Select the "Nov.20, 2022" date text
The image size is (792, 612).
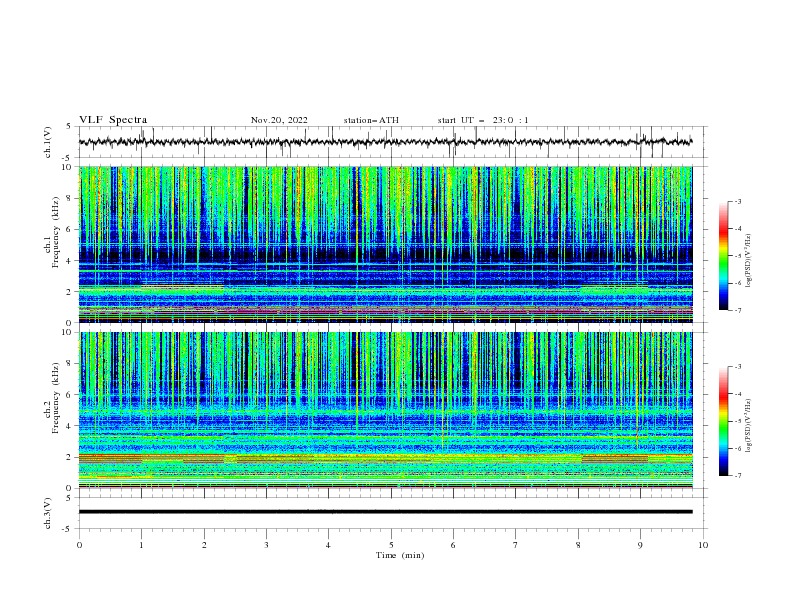point(279,120)
